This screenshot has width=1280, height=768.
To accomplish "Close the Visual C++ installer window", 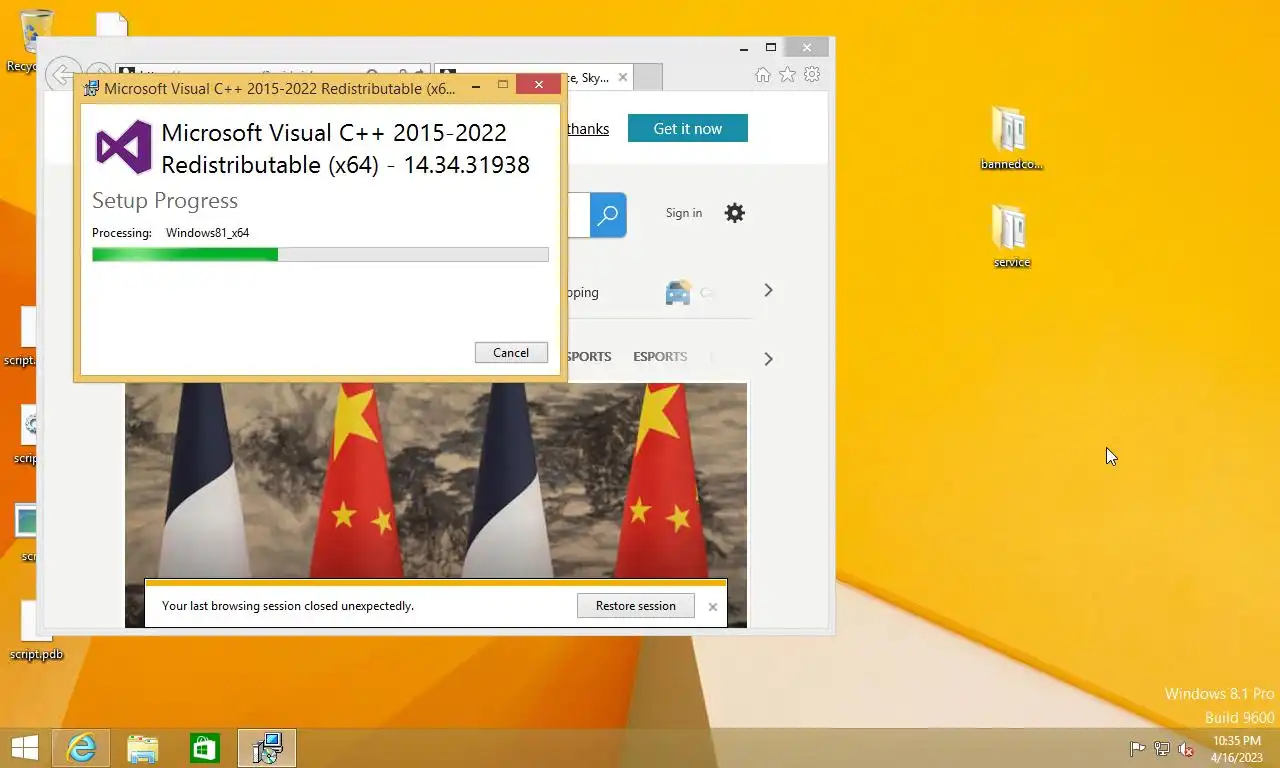I will coord(539,85).
